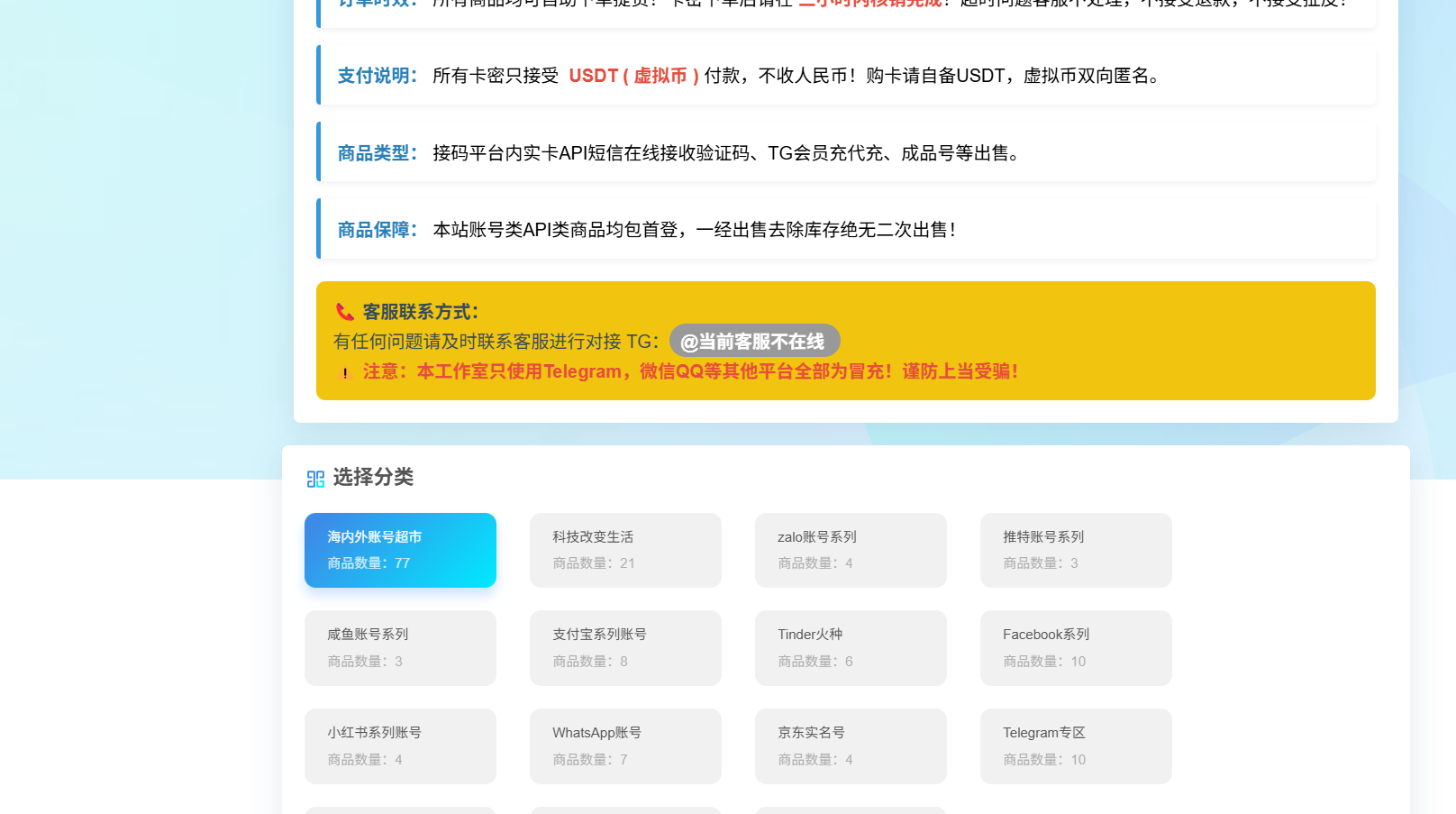This screenshot has height=814, width=1456.
Task: Click the 商品保障 notice row
Action: click(845, 229)
